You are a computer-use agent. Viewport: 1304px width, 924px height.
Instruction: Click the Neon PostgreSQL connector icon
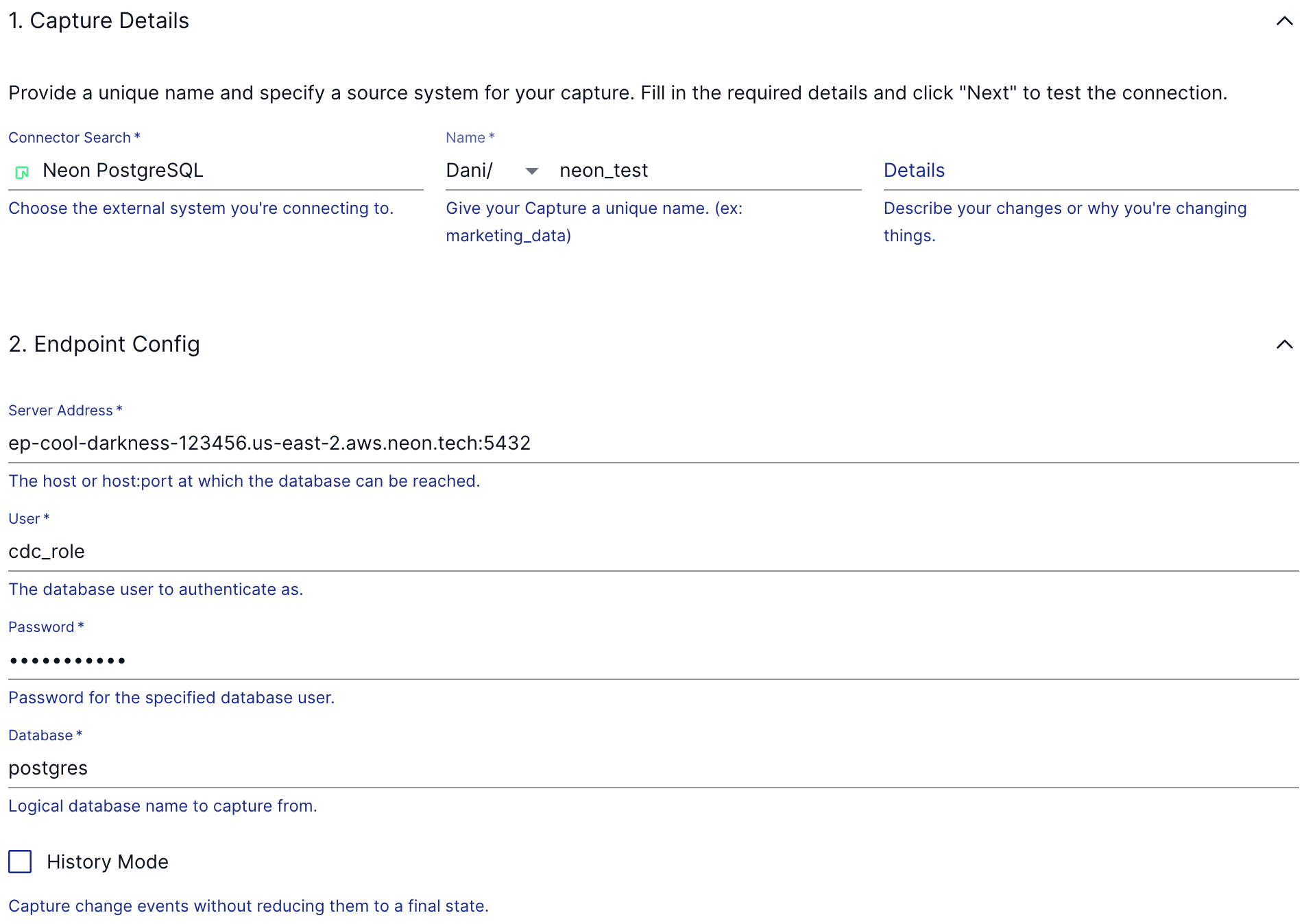(22, 171)
